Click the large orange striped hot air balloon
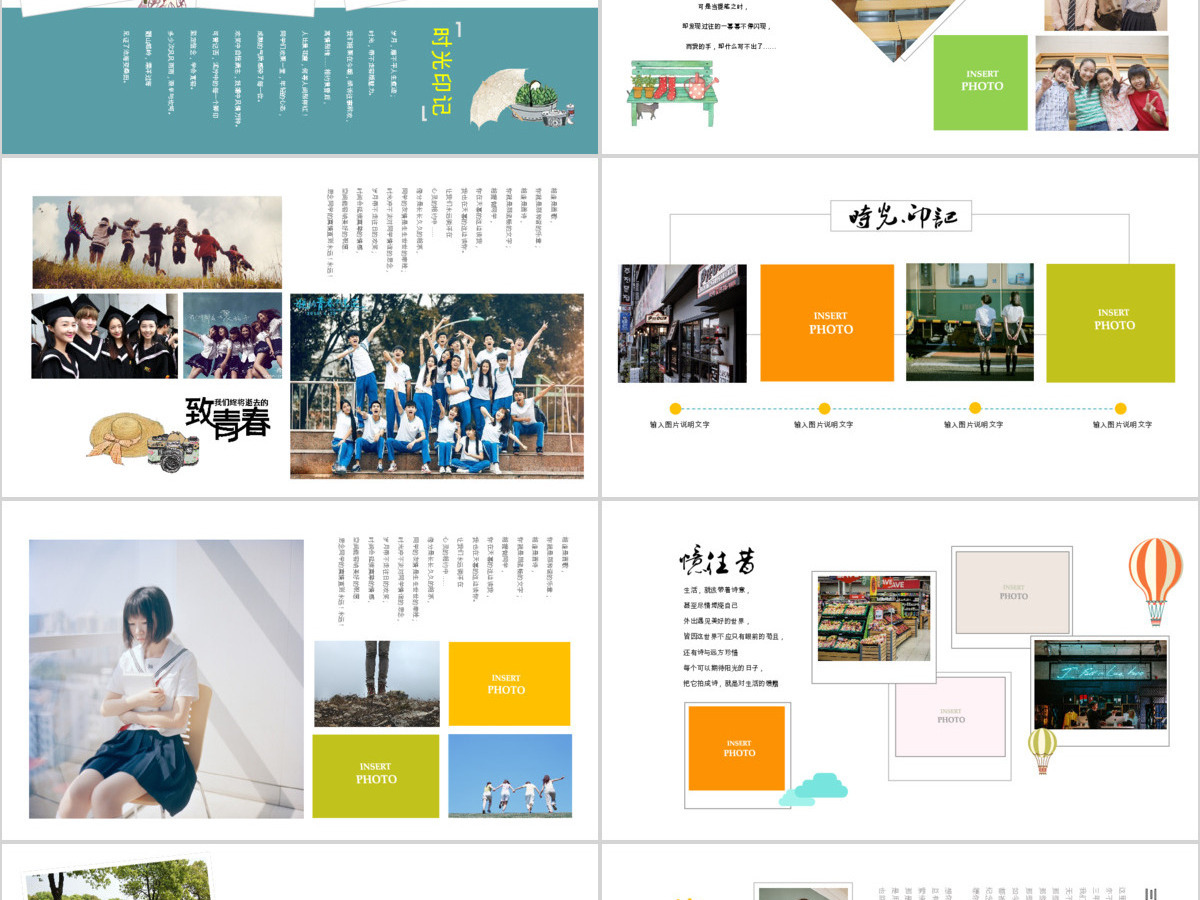Viewport: 1200px width, 900px height. 1155,580
